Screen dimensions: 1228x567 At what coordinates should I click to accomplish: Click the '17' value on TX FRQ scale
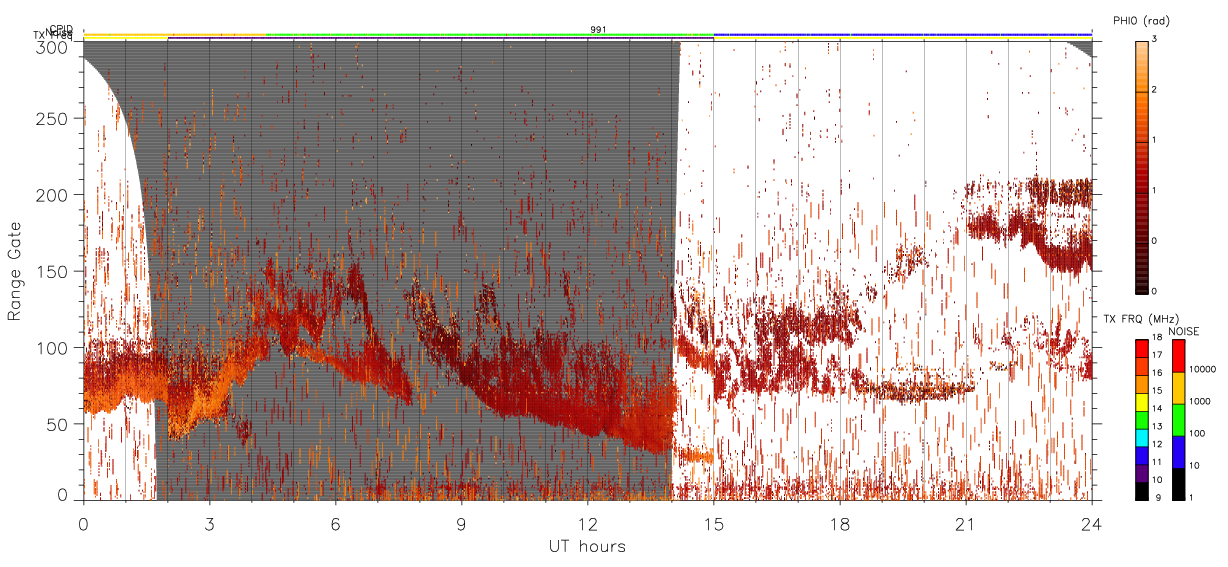(1158, 355)
